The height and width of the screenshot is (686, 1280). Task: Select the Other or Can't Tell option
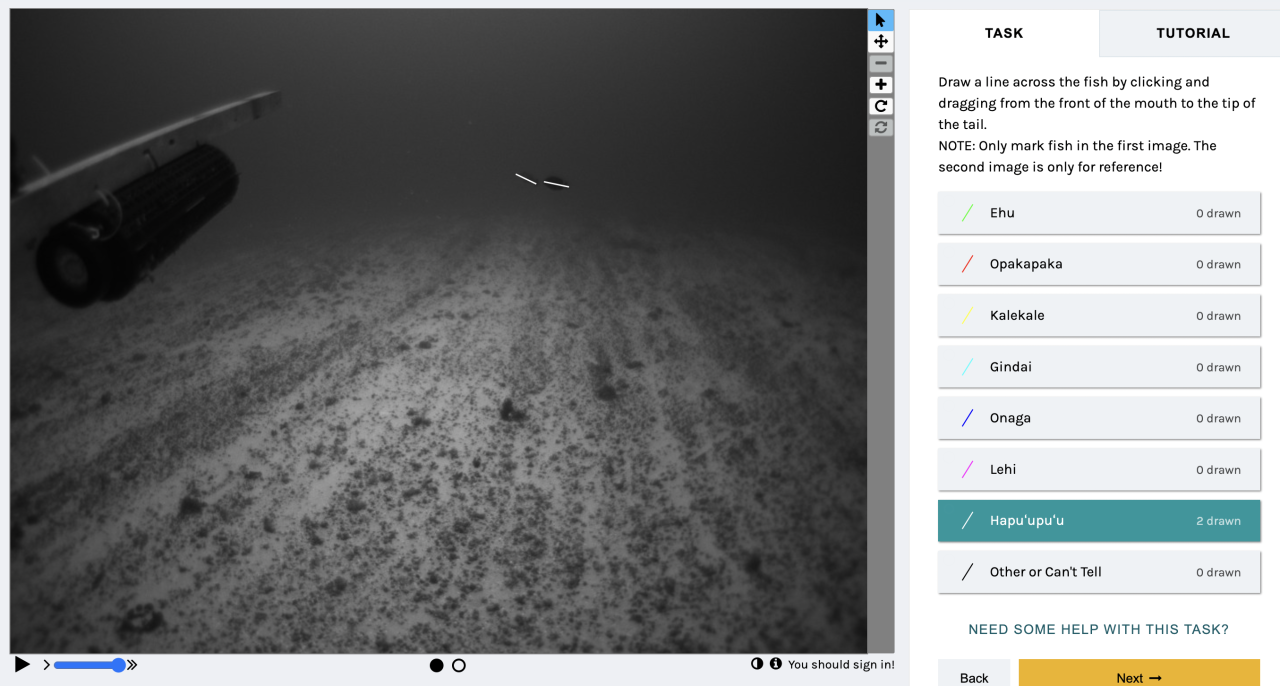1099,572
